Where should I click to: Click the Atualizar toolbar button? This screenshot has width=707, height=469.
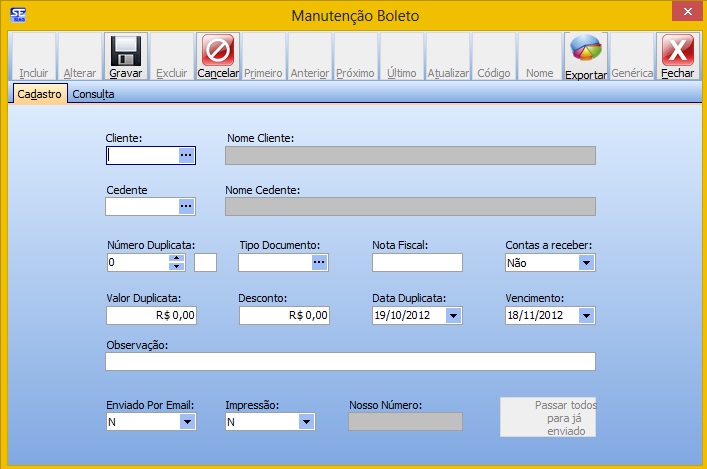coord(448,56)
